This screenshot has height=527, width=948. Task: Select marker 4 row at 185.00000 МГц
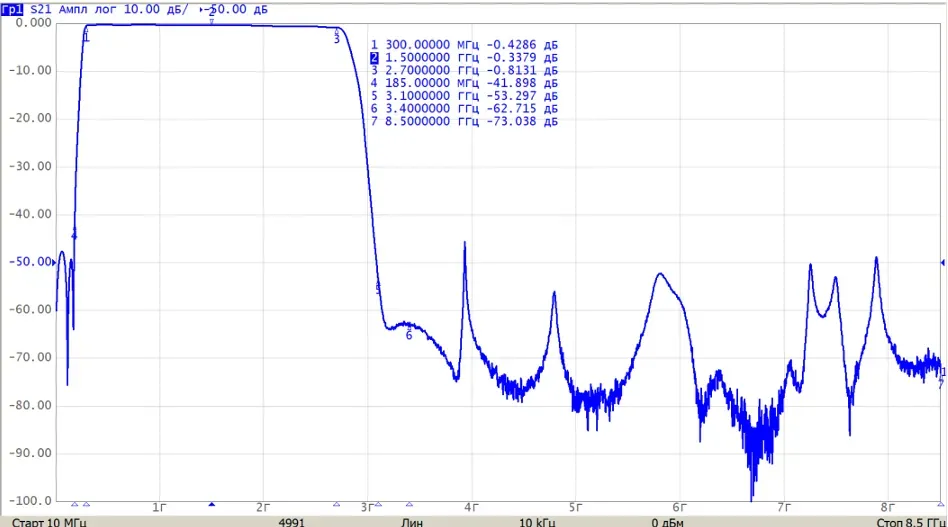[x=464, y=83]
